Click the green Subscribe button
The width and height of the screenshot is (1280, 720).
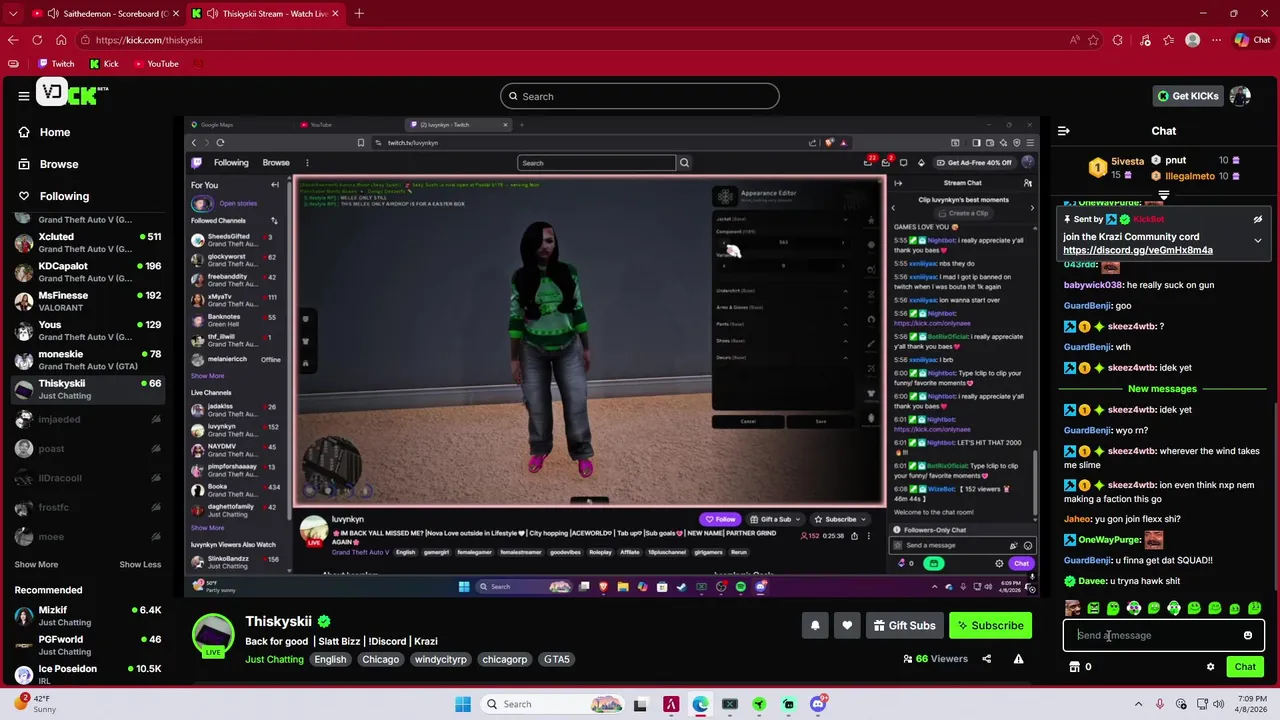[990, 626]
